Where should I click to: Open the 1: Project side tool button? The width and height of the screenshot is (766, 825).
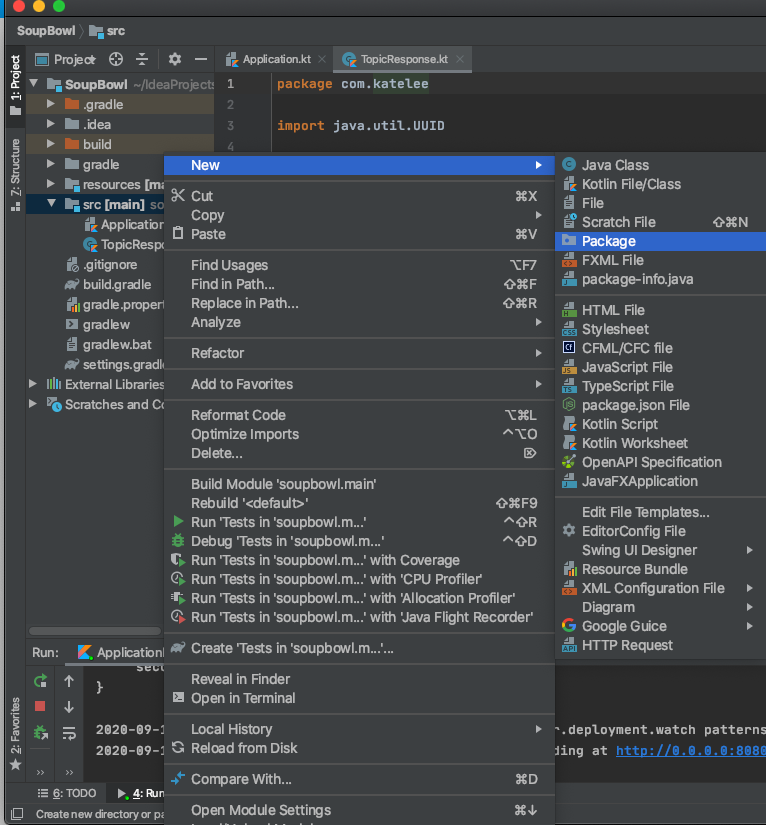click(15, 85)
